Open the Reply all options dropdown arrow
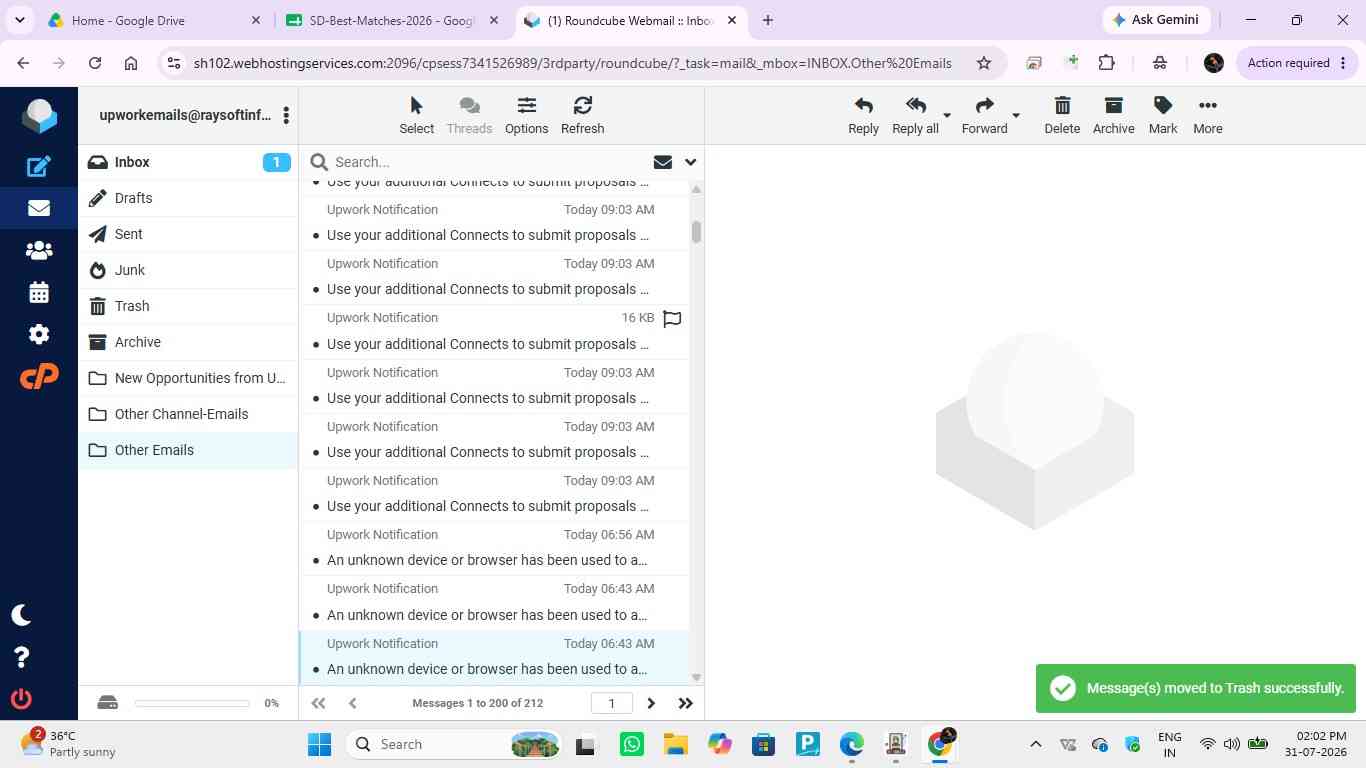1366x768 pixels. [x=947, y=115]
